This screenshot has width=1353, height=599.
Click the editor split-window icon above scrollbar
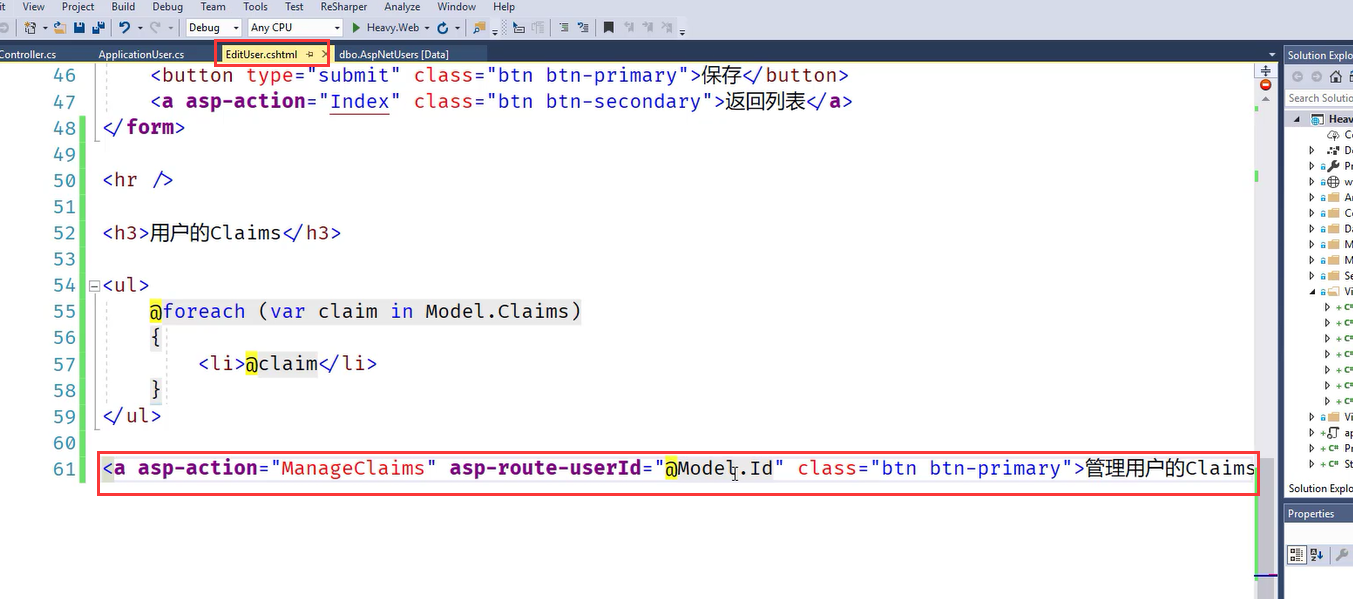(x=1265, y=70)
